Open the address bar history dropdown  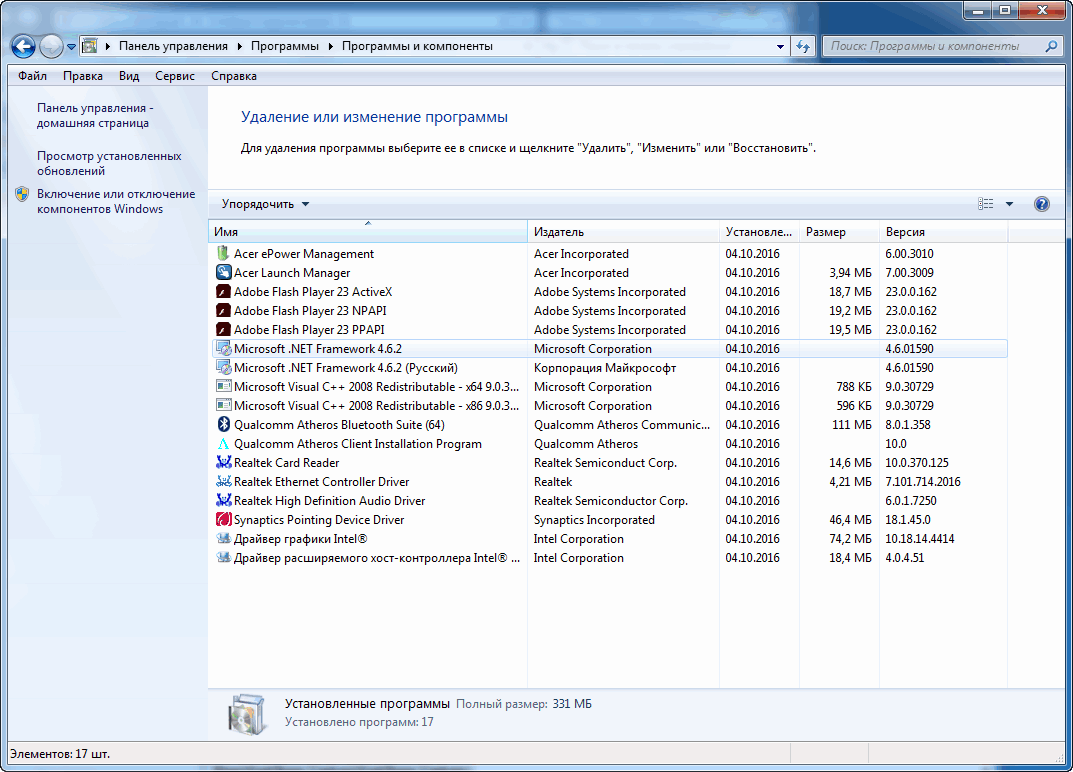[x=780, y=47]
